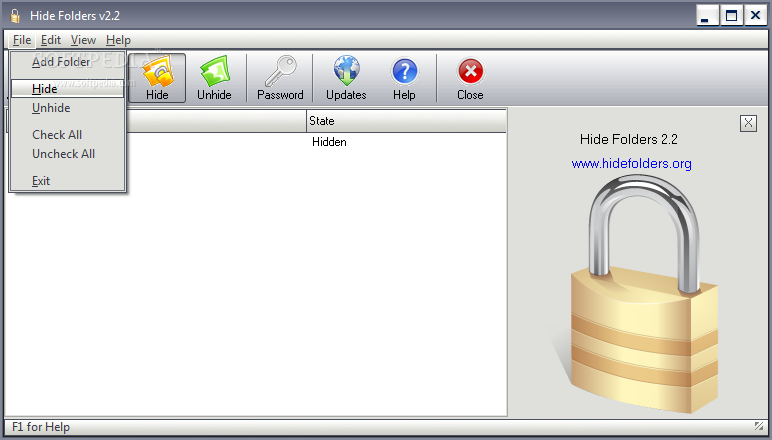
Task: Click the State column header
Action: pyautogui.click(x=406, y=121)
